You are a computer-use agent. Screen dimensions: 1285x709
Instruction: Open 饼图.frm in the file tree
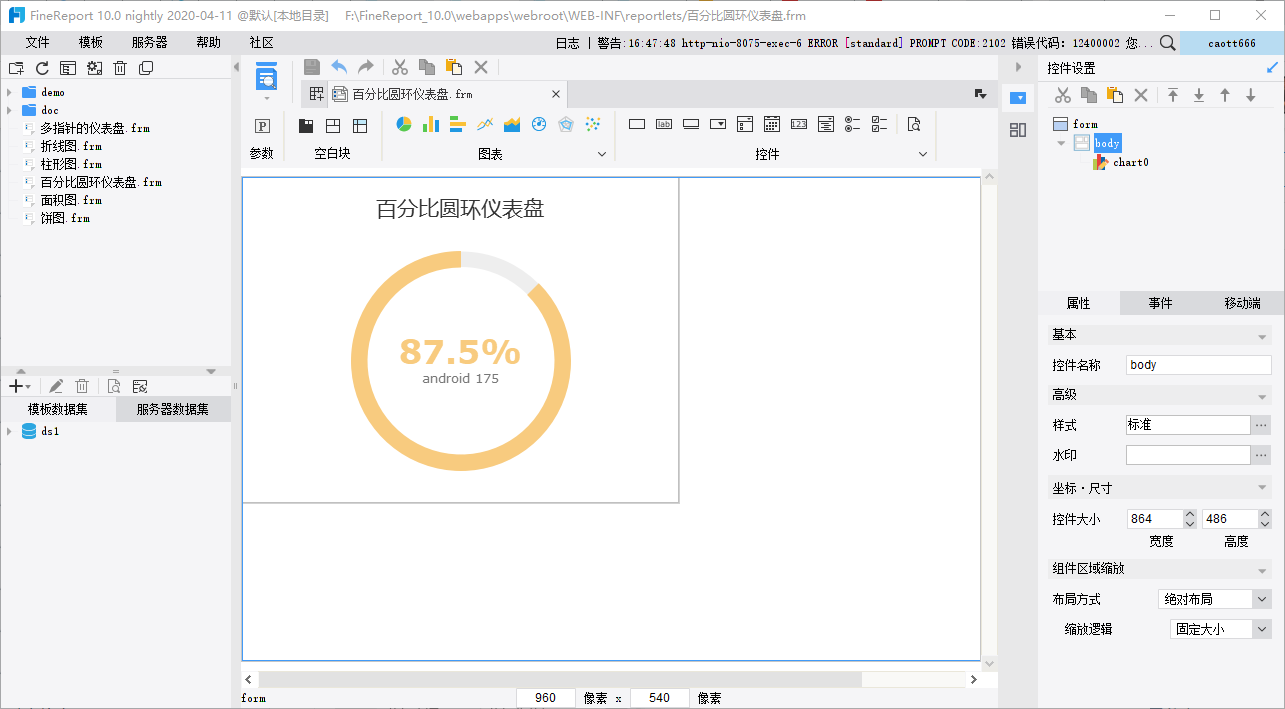(x=65, y=218)
